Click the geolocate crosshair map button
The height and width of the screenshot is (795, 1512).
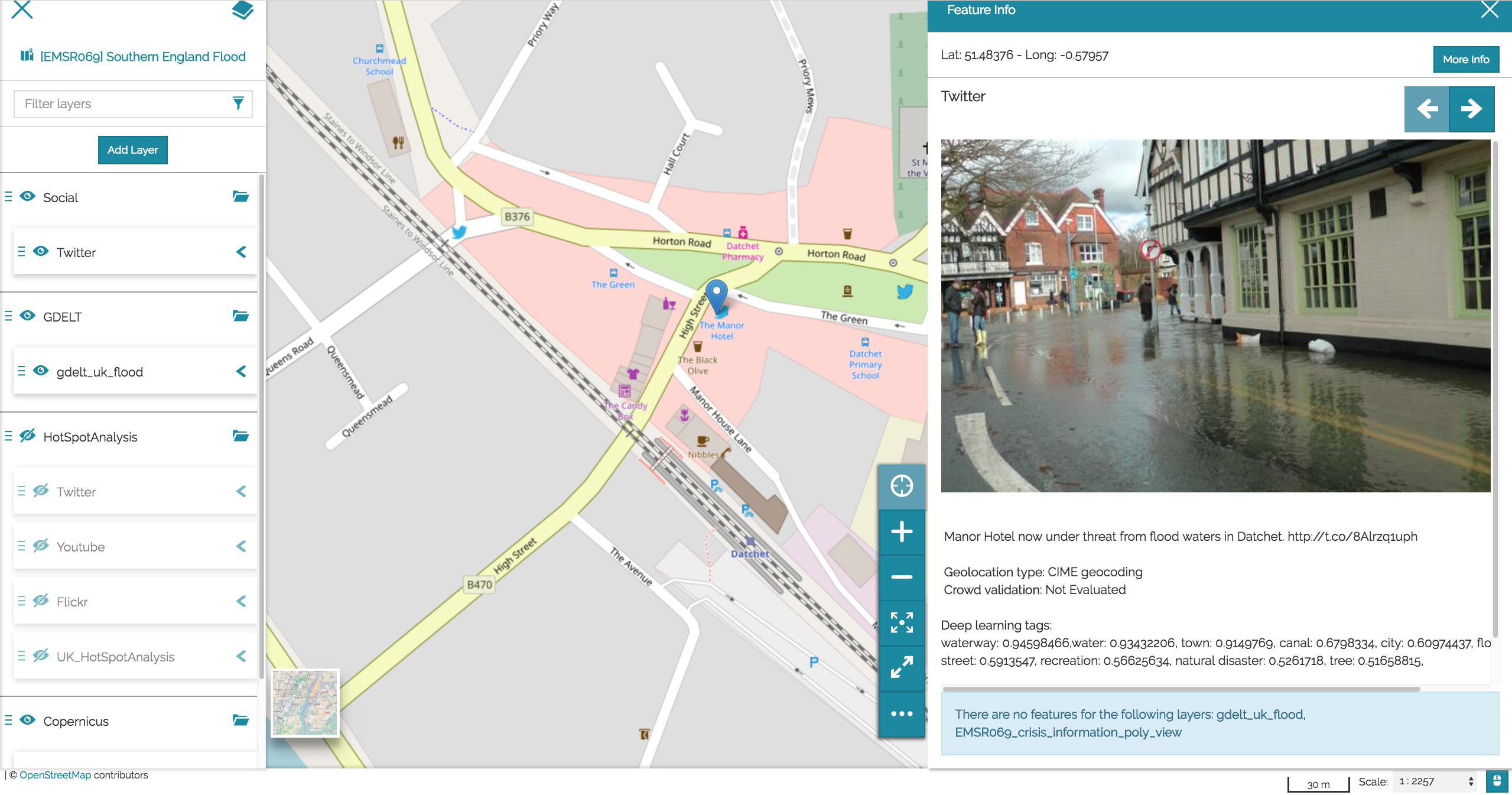902,486
